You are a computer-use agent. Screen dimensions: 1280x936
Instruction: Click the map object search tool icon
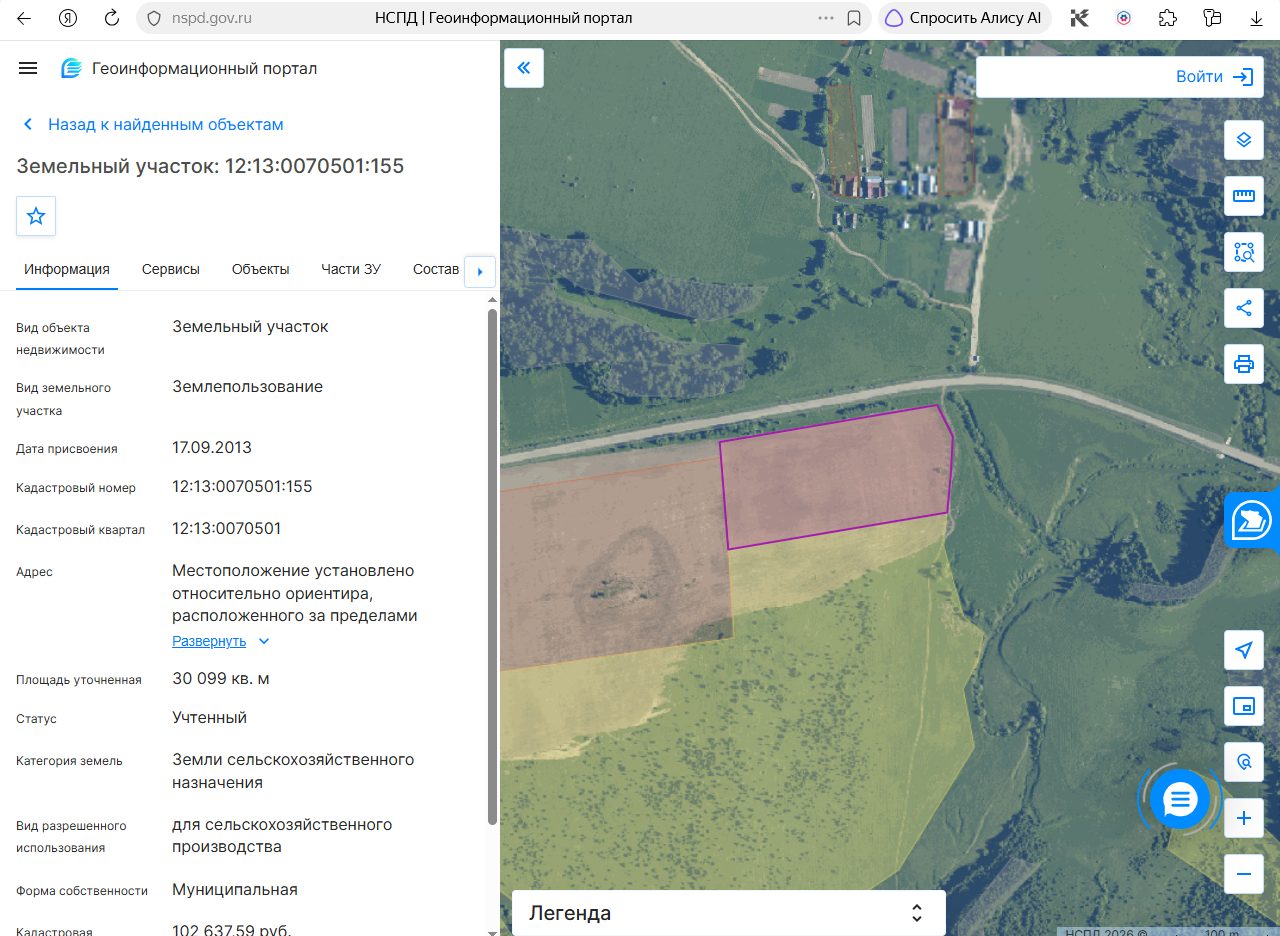(1244, 762)
